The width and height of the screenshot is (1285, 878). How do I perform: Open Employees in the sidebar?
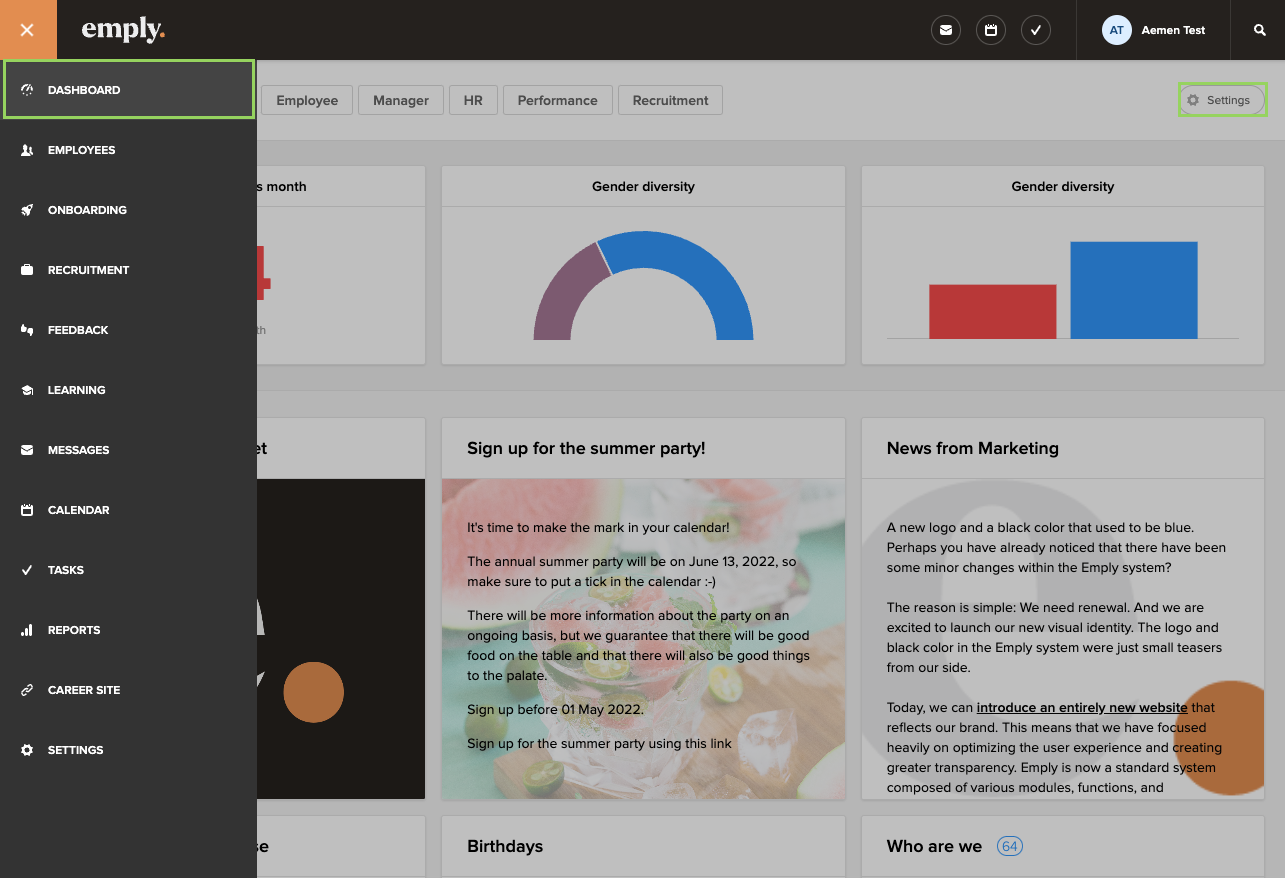click(81, 150)
